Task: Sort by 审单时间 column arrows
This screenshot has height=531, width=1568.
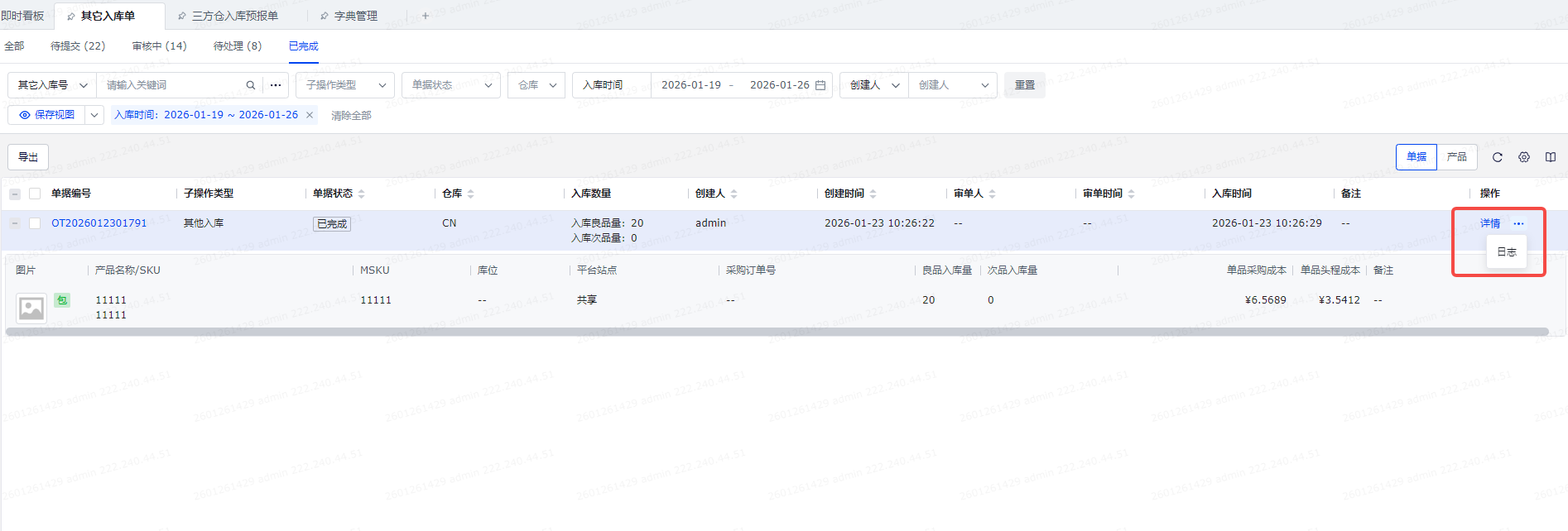Action: (x=1132, y=194)
